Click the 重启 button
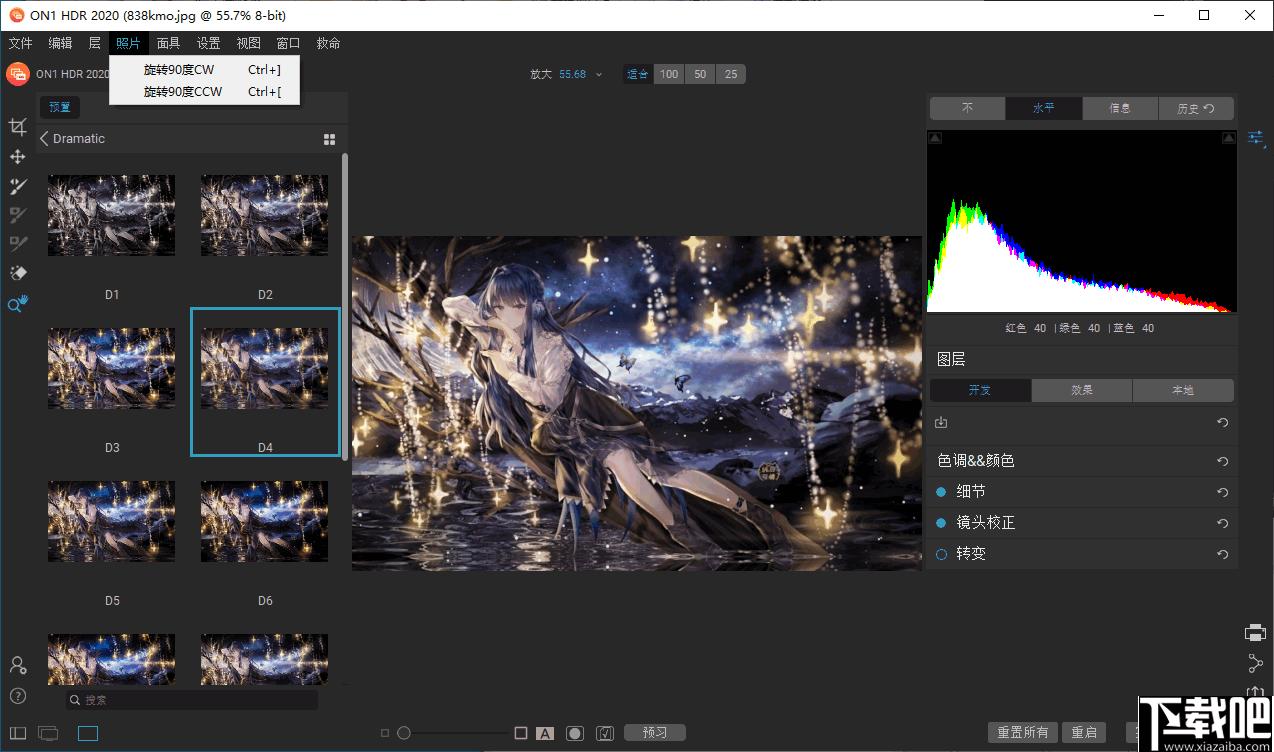Viewport: 1274px width, 752px height. [x=1085, y=733]
